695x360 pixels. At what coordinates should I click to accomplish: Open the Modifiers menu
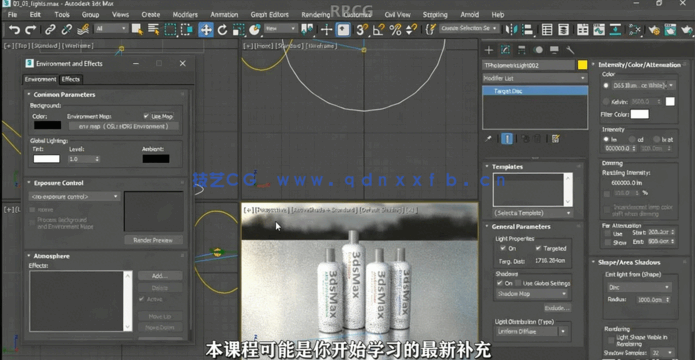point(185,15)
